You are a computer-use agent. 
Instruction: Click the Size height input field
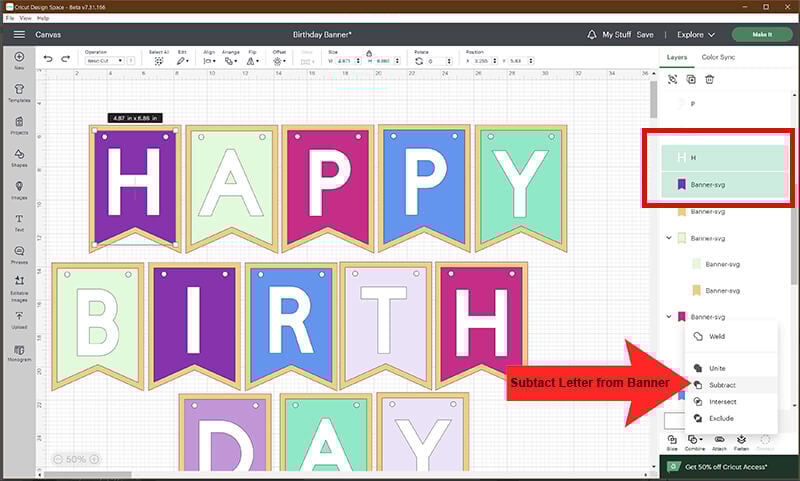pos(386,61)
